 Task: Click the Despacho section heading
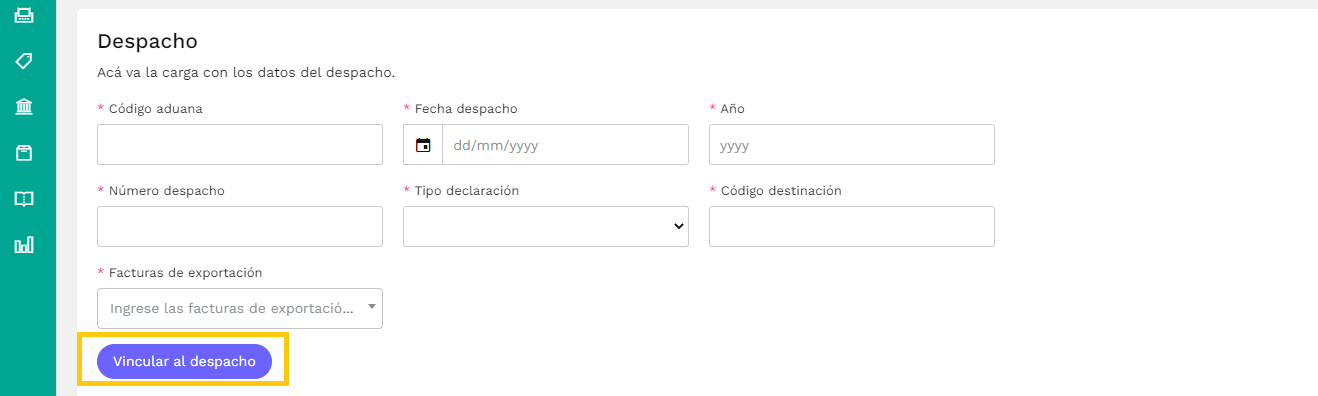tap(147, 41)
